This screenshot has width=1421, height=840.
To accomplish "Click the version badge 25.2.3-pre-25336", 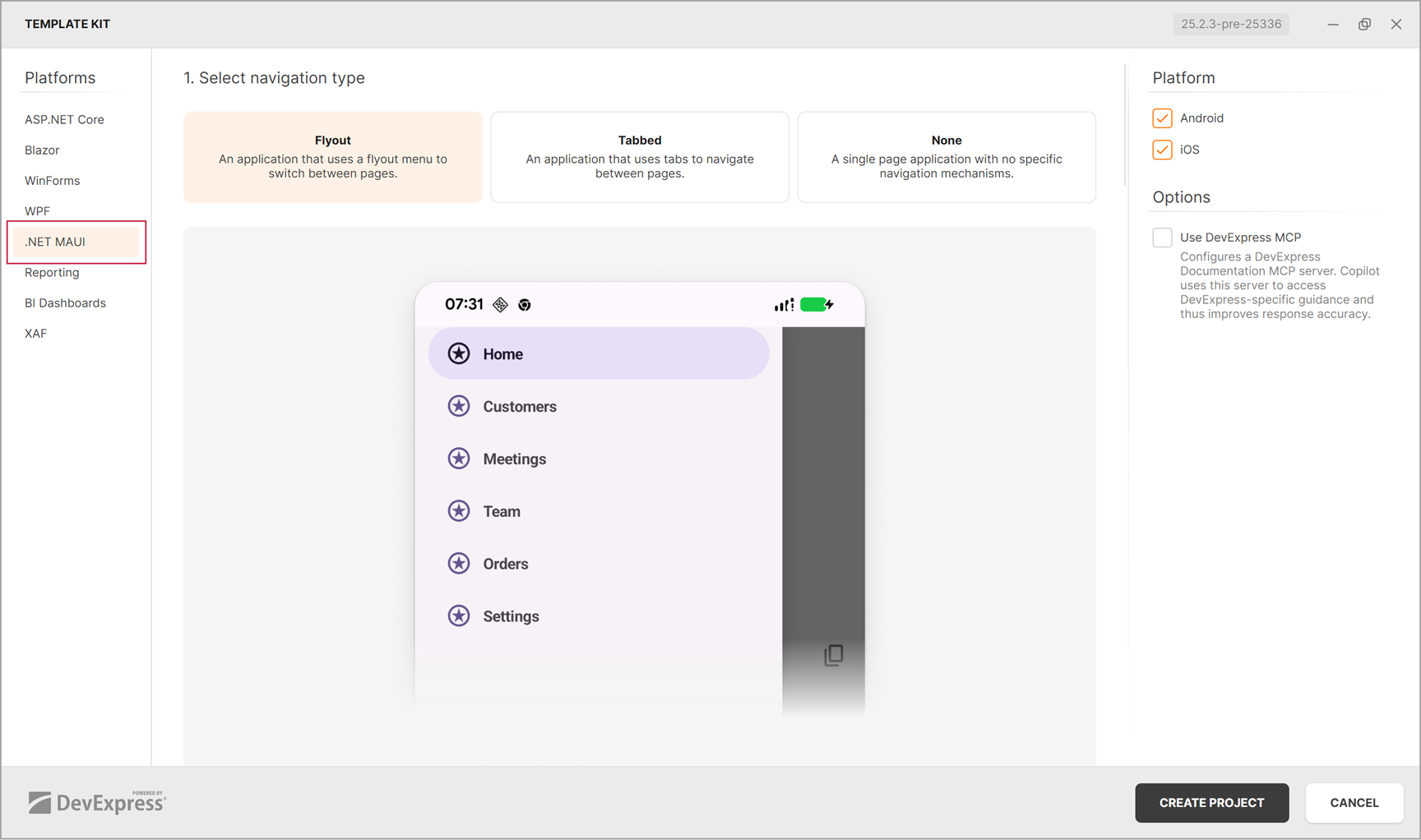I will coord(1231,24).
